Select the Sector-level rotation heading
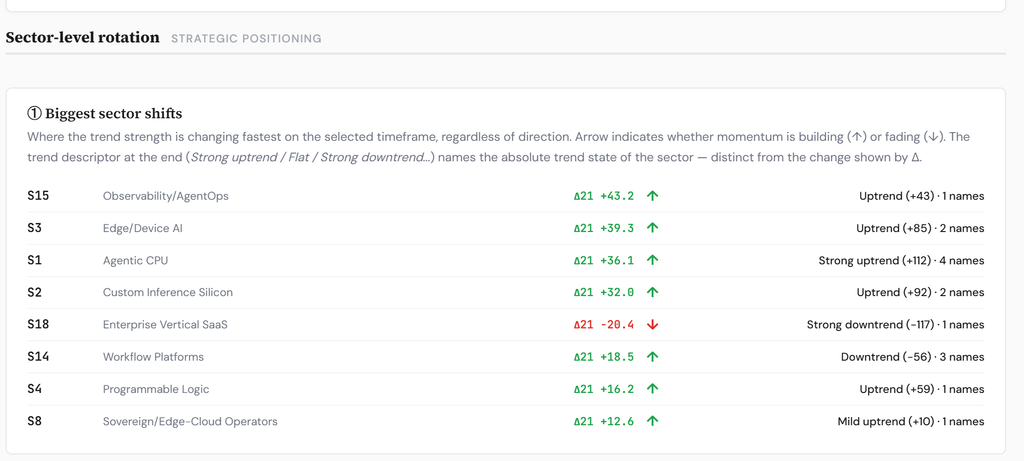The image size is (1024, 461). pyautogui.click(x=82, y=37)
